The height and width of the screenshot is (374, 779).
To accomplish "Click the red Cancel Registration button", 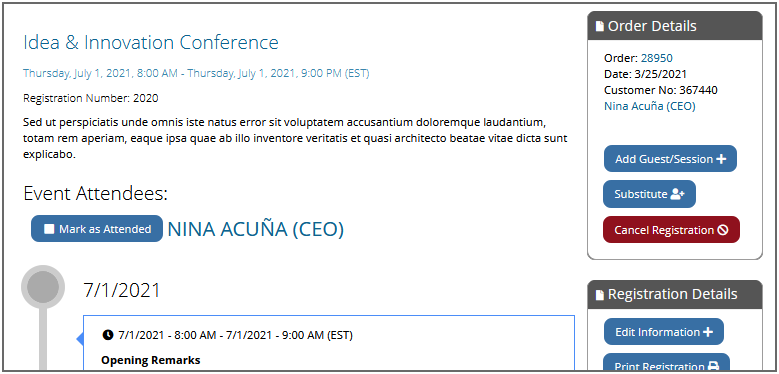I will point(671,230).
